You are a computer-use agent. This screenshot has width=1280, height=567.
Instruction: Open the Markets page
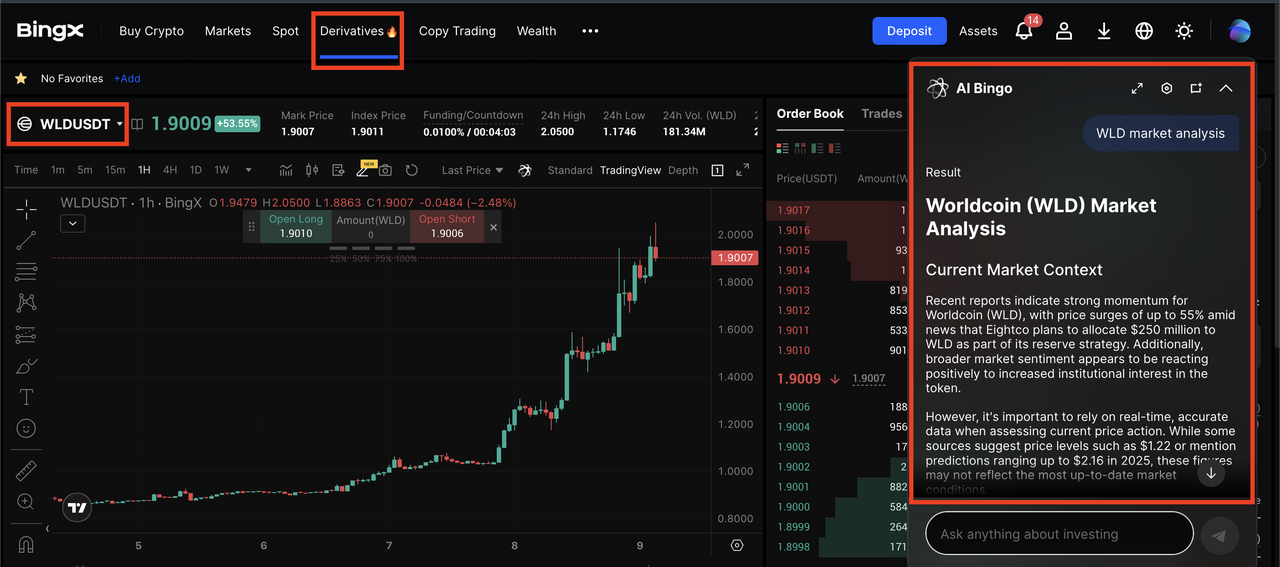(228, 31)
